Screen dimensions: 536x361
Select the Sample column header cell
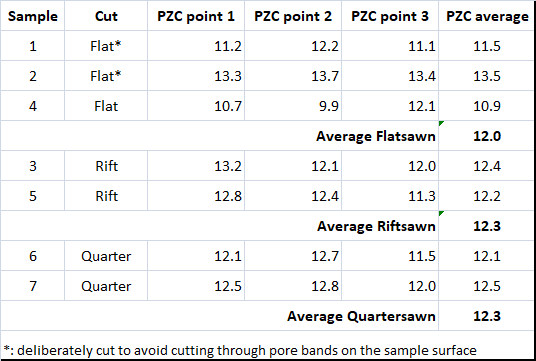pos(32,16)
